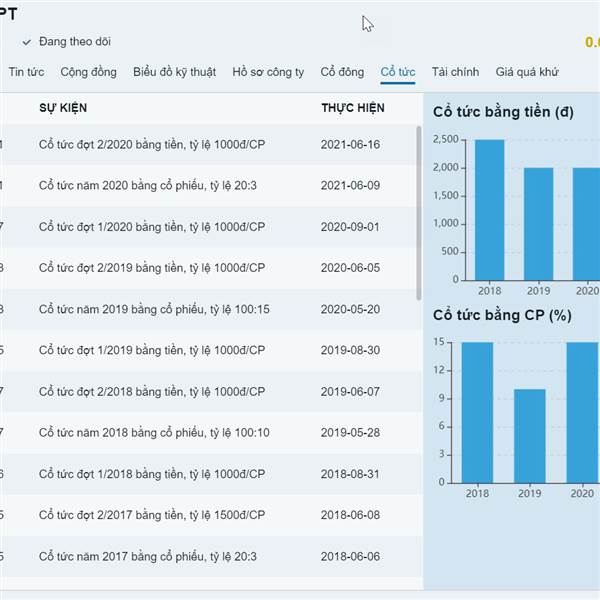The image size is (600, 600).
Task: Select row 'Cổ tức đợt 1/2018 bằng tiền'
Action: [x=209, y=474]
